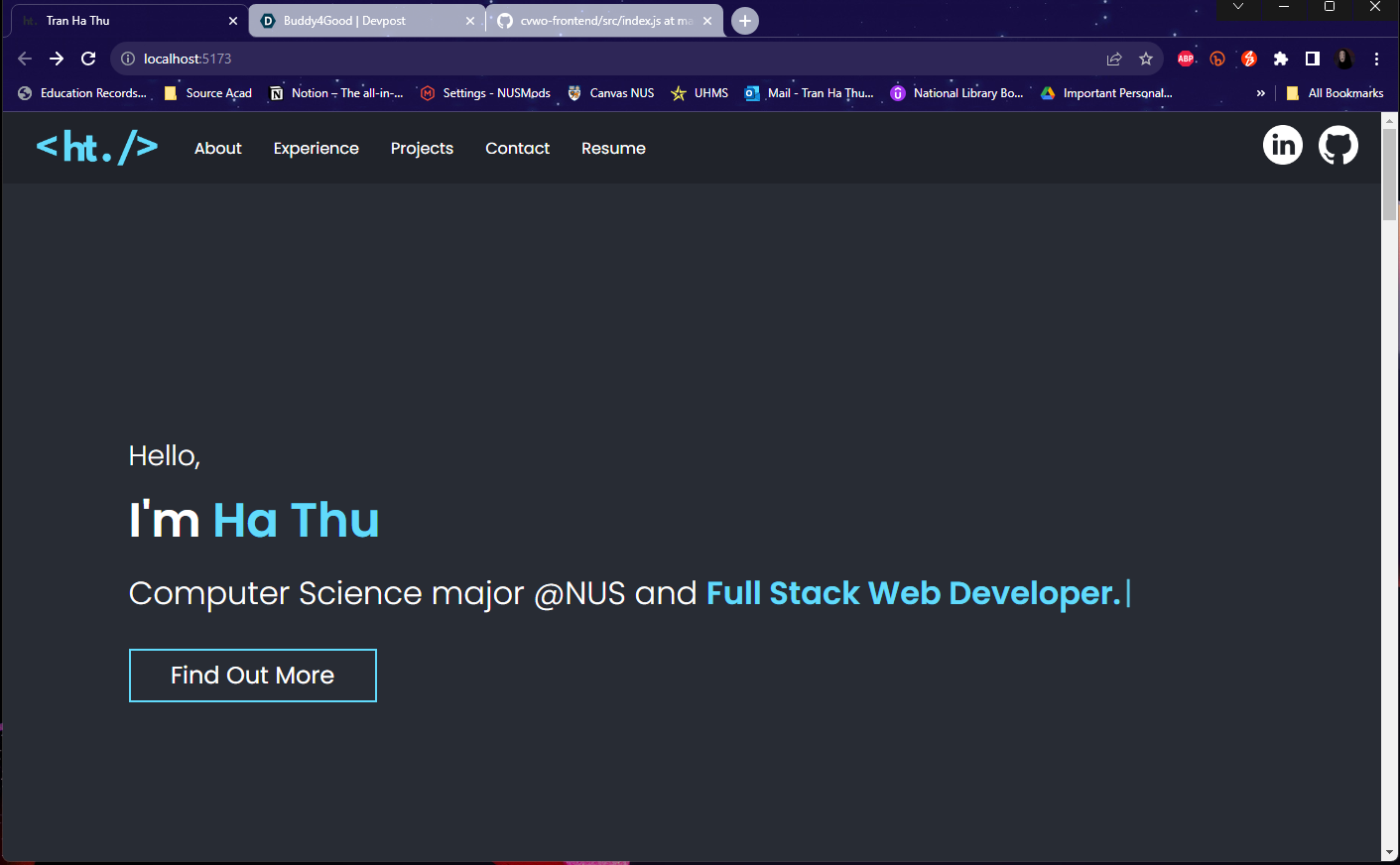Open the Extensions puzzle menu
This screenshot has height=865, width=1400.
pyautogui.click(x=1281, y=59)
